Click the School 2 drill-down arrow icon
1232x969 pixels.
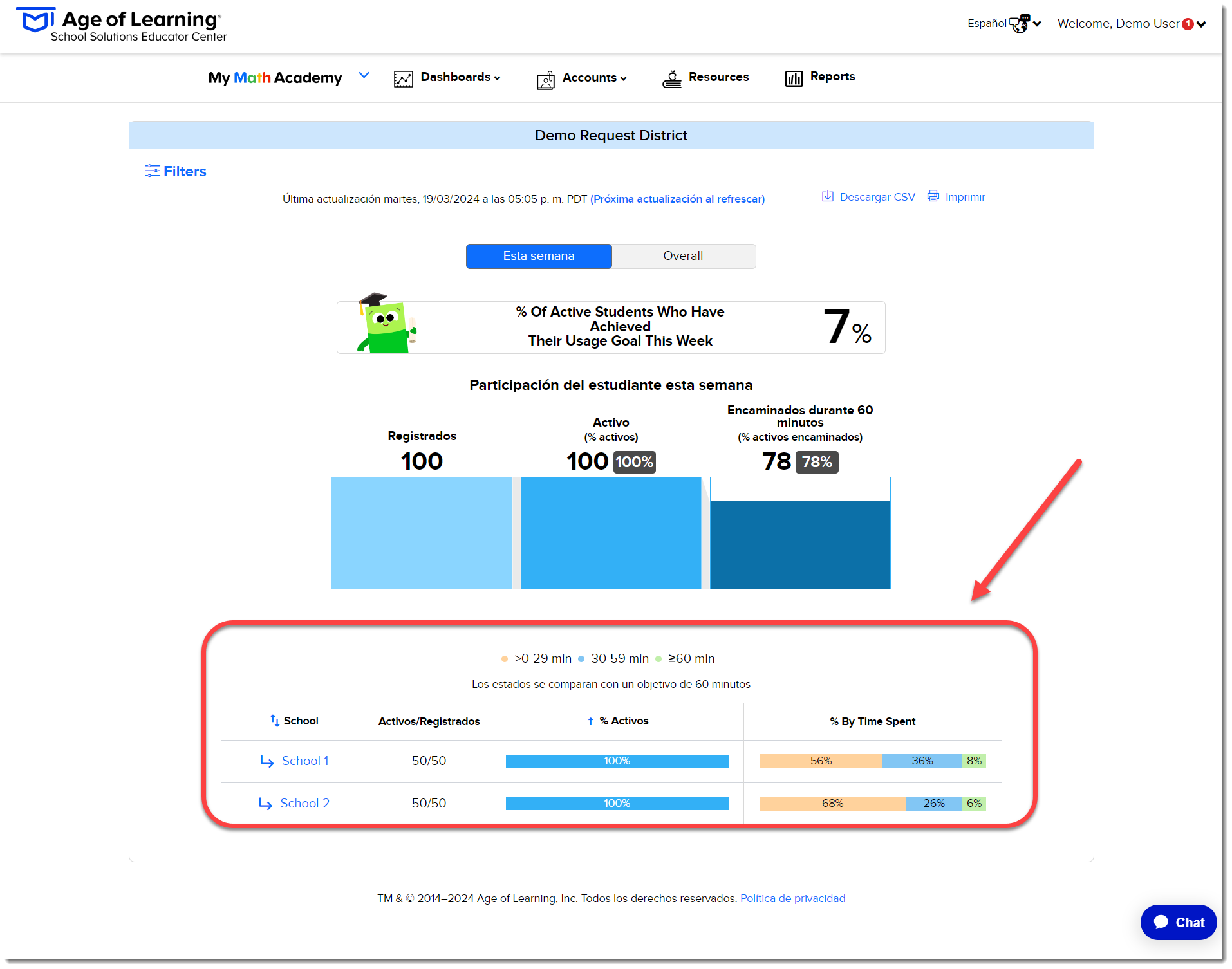(x=265, y=804)
